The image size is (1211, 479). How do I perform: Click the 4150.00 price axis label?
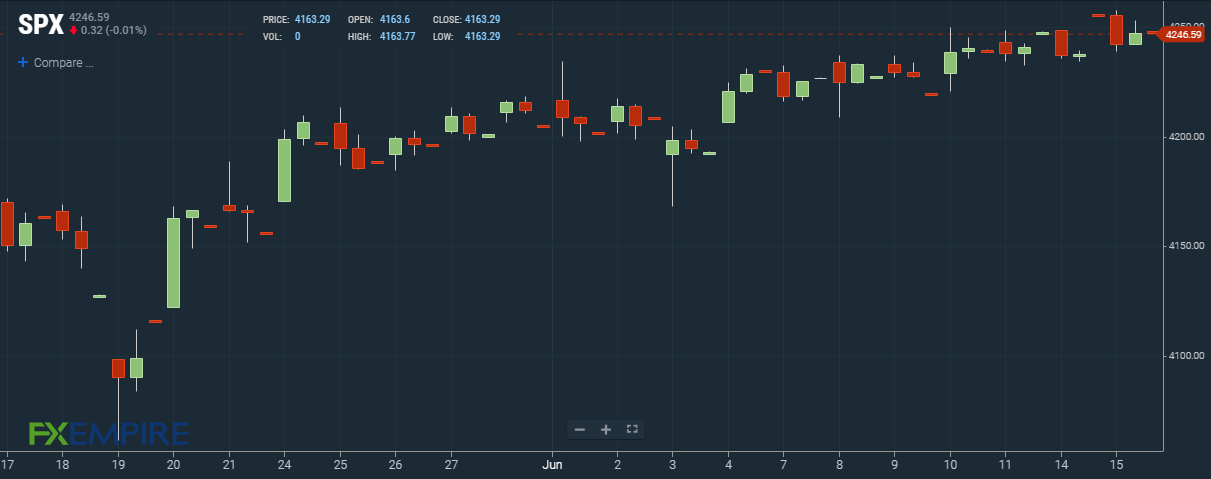click(1185, 246)
